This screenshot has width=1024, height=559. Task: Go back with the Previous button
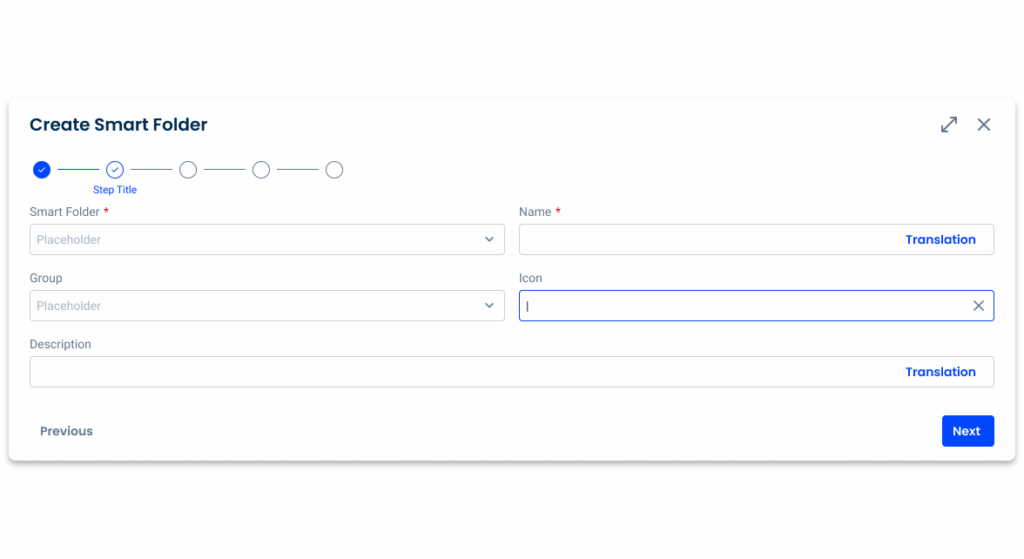coord(66,431)
